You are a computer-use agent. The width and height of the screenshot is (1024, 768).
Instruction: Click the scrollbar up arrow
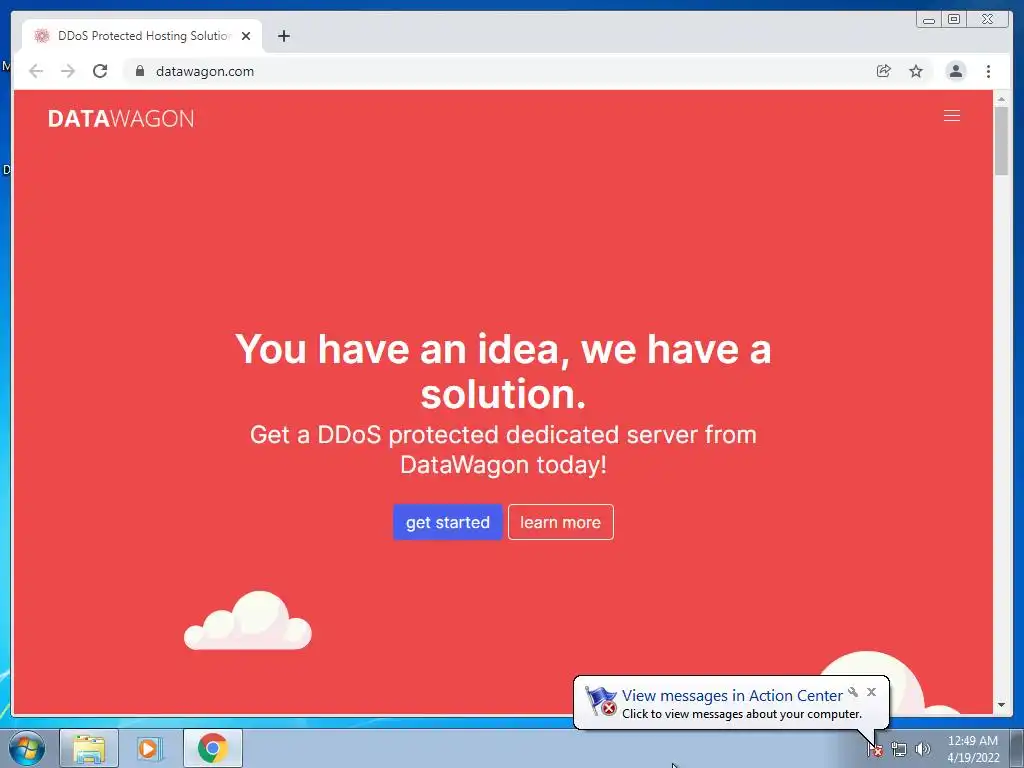[x=1001, y=99]
